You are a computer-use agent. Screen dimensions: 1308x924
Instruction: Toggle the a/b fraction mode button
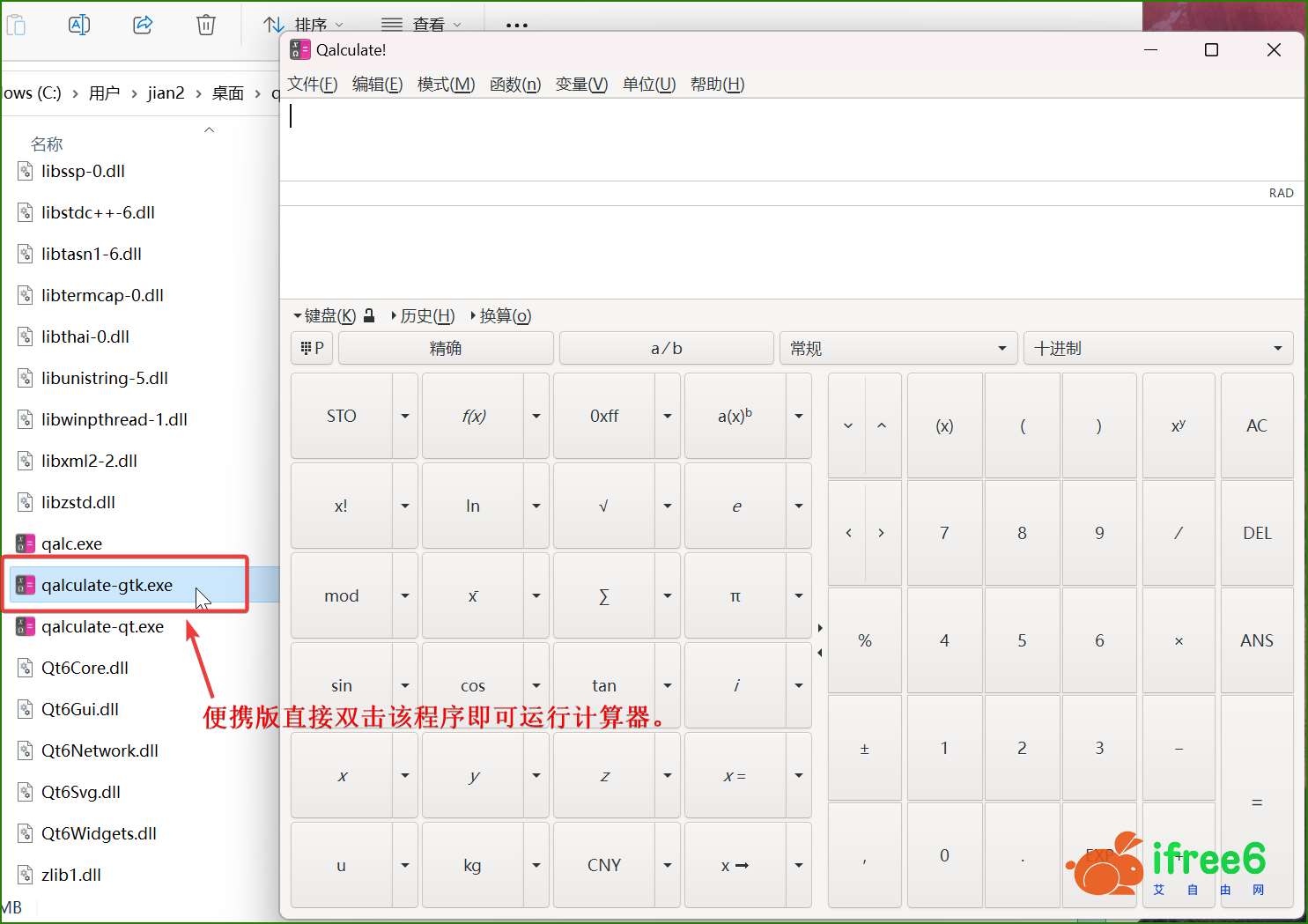666,348
